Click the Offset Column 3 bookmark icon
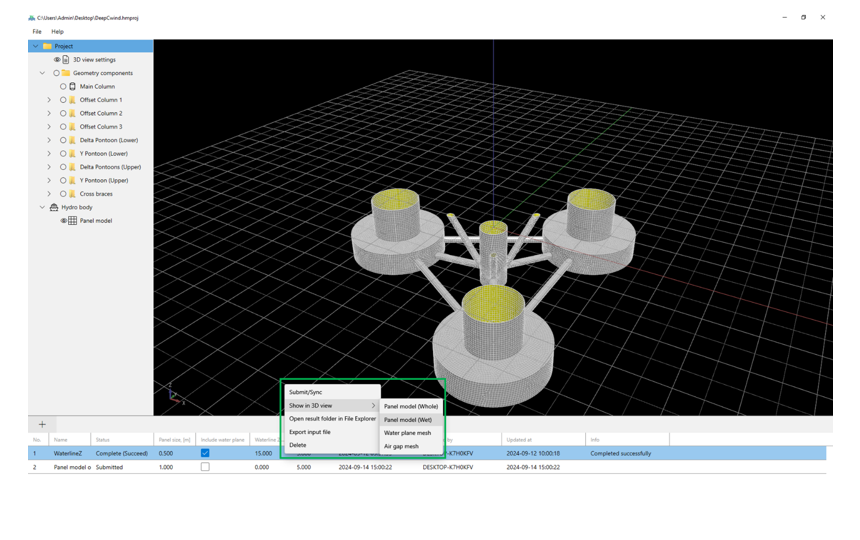 tap(72, 127)
